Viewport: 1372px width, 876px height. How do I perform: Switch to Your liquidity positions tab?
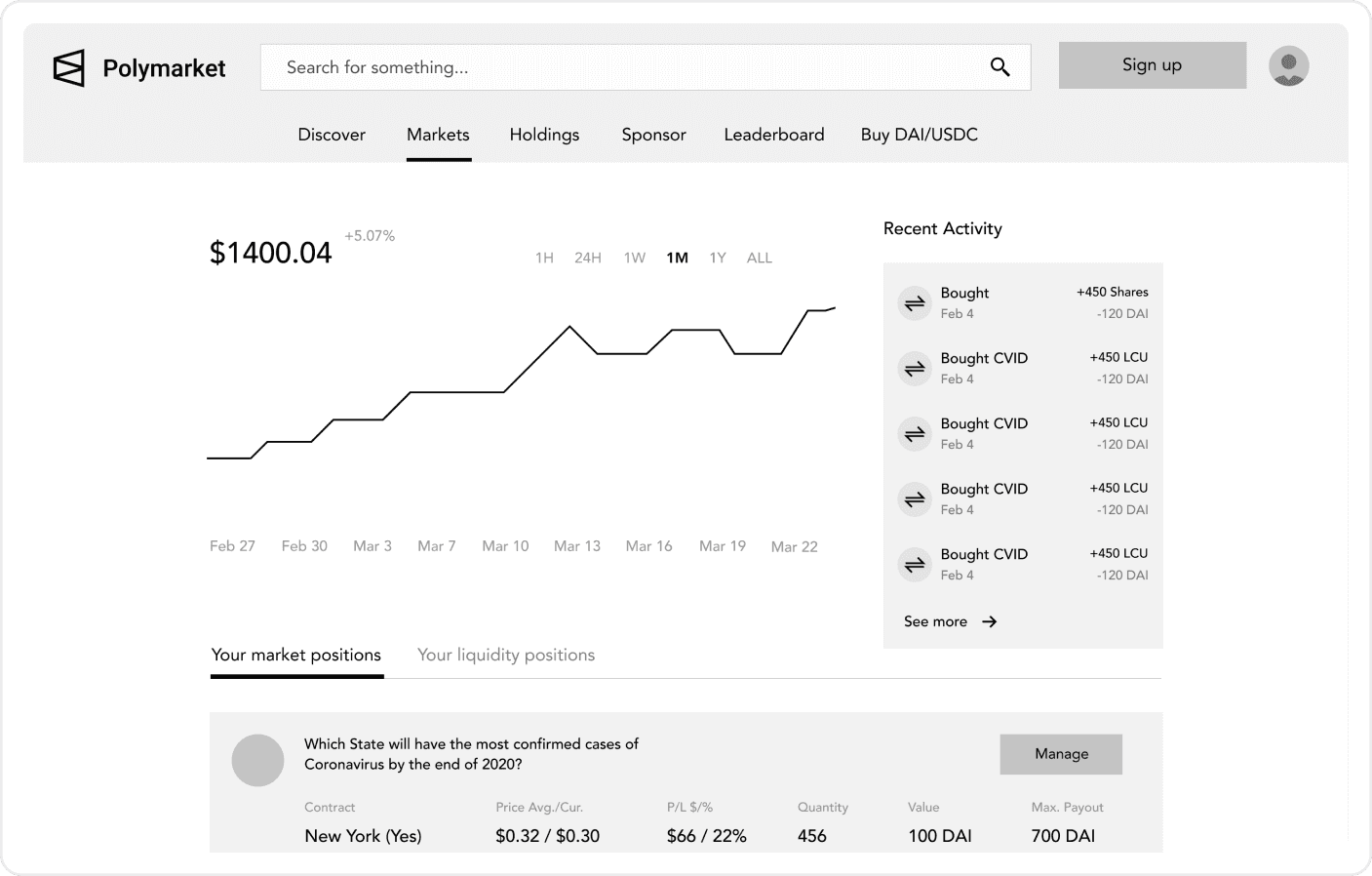point(506,655)
